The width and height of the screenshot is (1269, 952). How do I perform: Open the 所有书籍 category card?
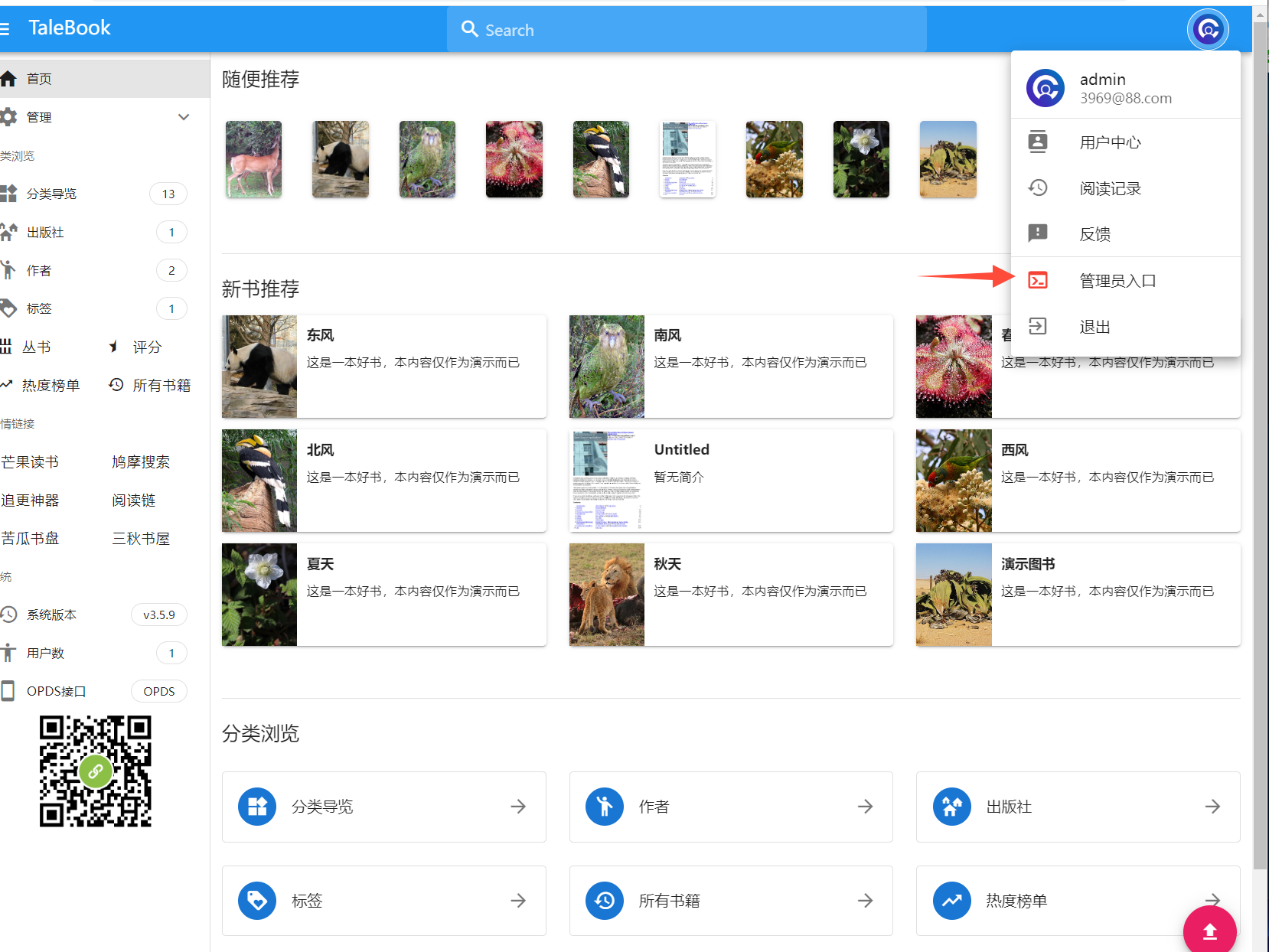731,901
